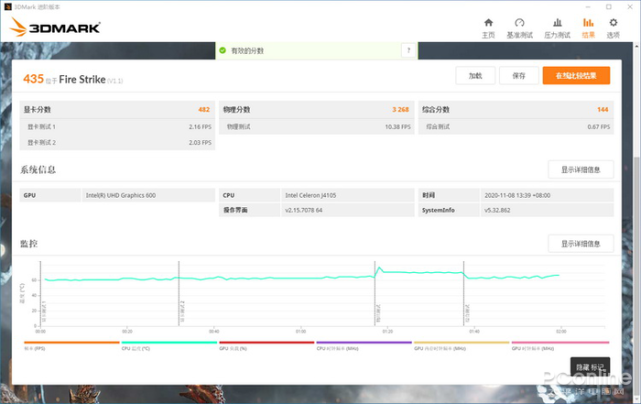Click the Save (保存) button

click(x=518, y=75)
